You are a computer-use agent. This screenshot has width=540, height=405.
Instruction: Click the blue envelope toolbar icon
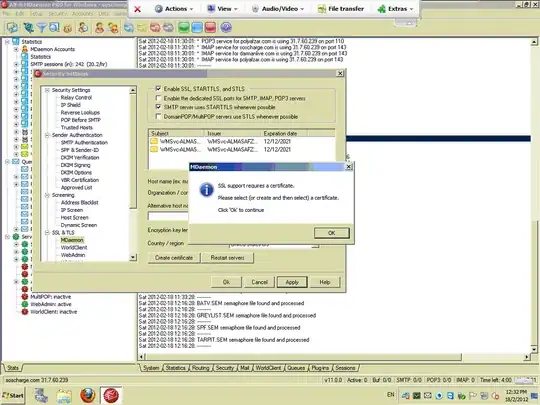[197, 28]
